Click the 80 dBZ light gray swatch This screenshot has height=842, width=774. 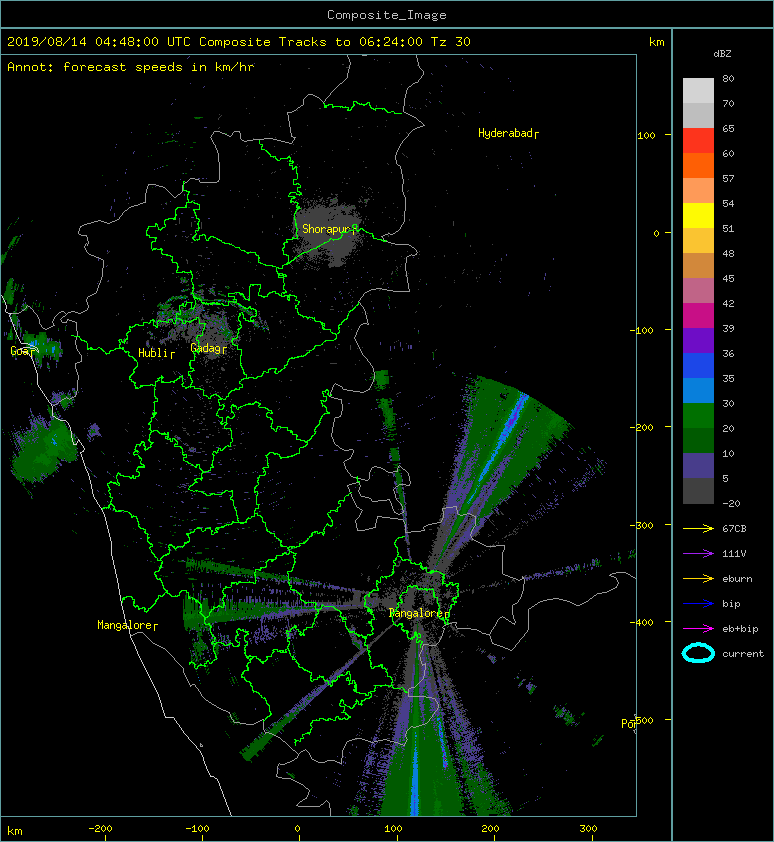[x=698, y=91]
